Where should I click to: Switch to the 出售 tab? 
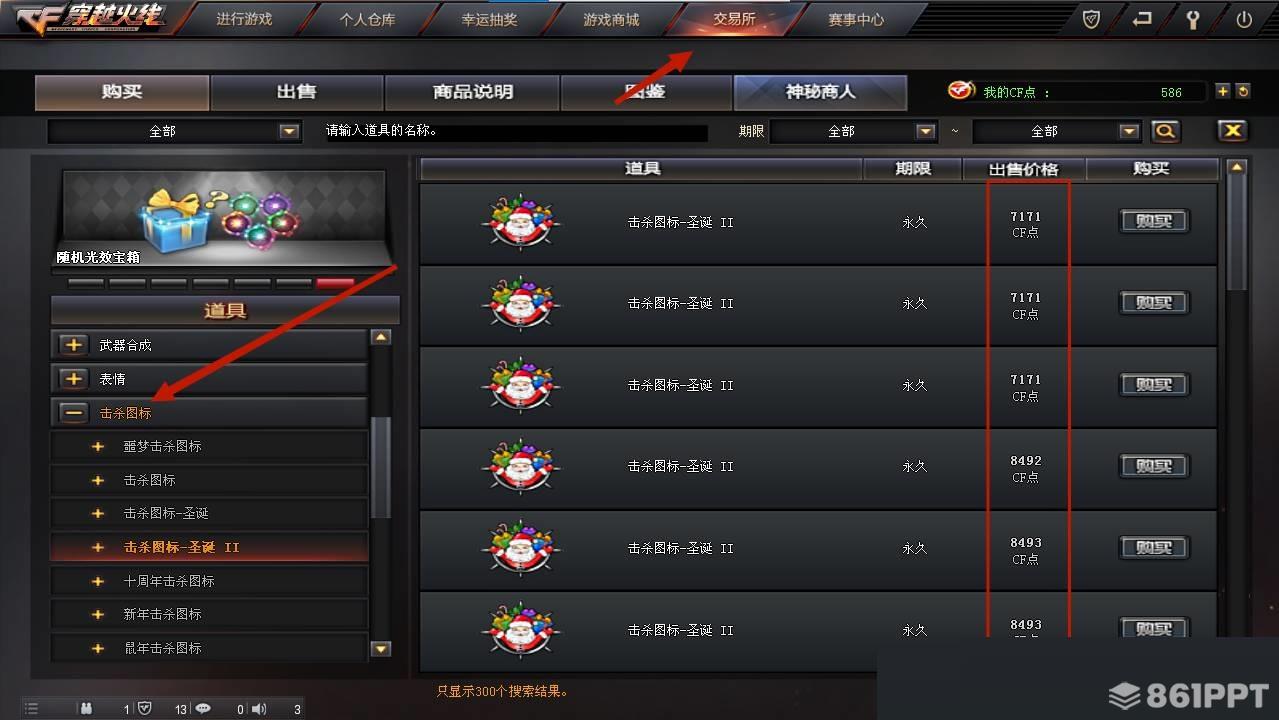click(x=297, y=92)
